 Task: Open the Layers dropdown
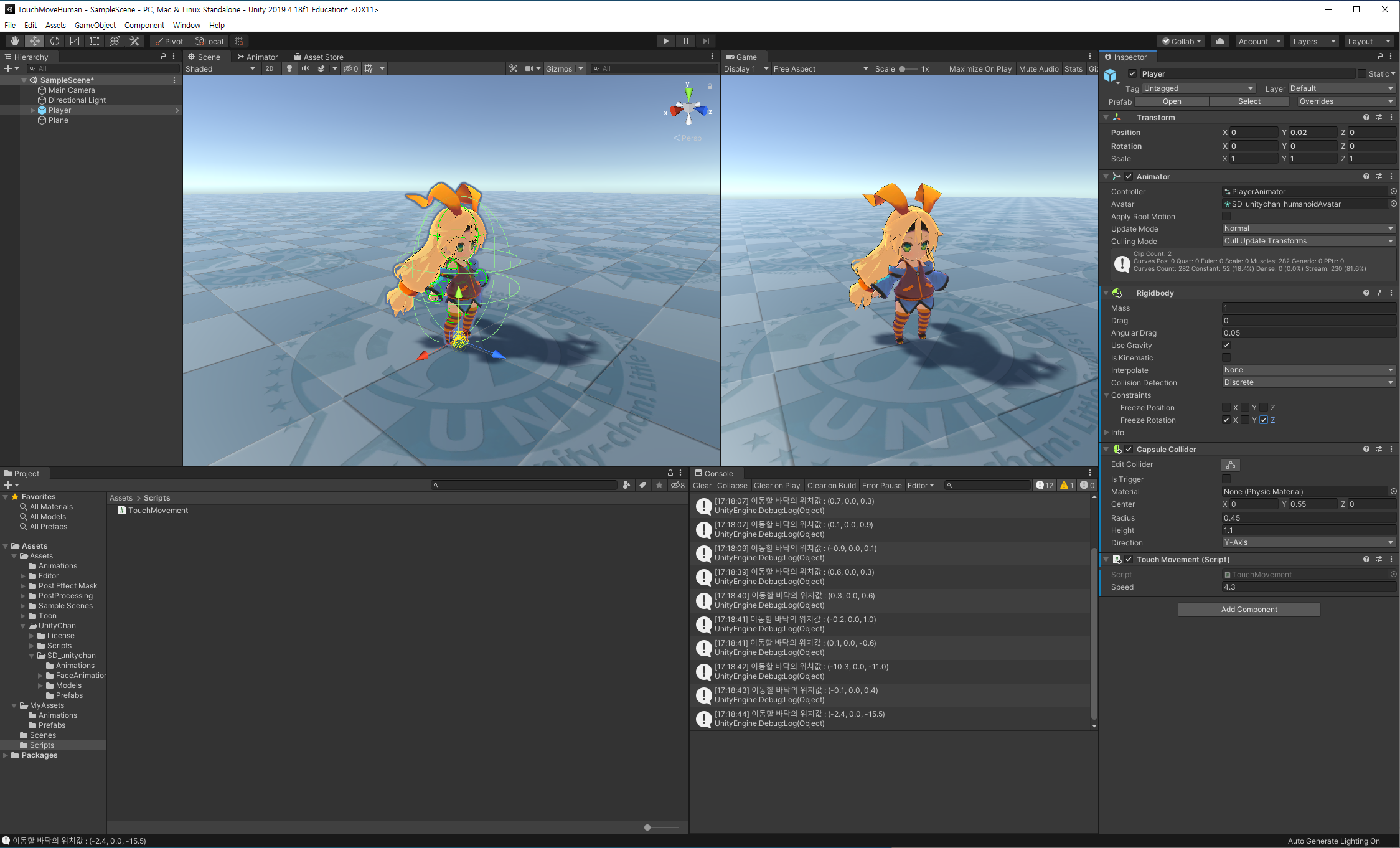(1313, 41)
